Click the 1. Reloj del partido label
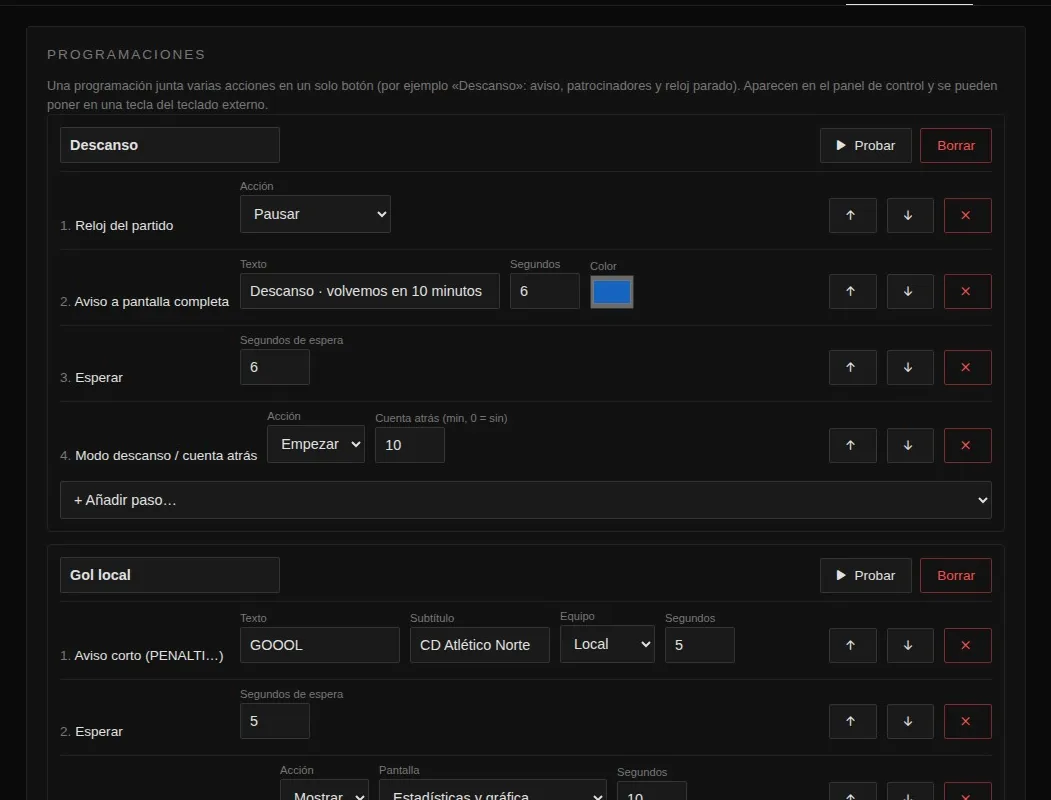1051x800 pixels. click(x=117, y=226)
